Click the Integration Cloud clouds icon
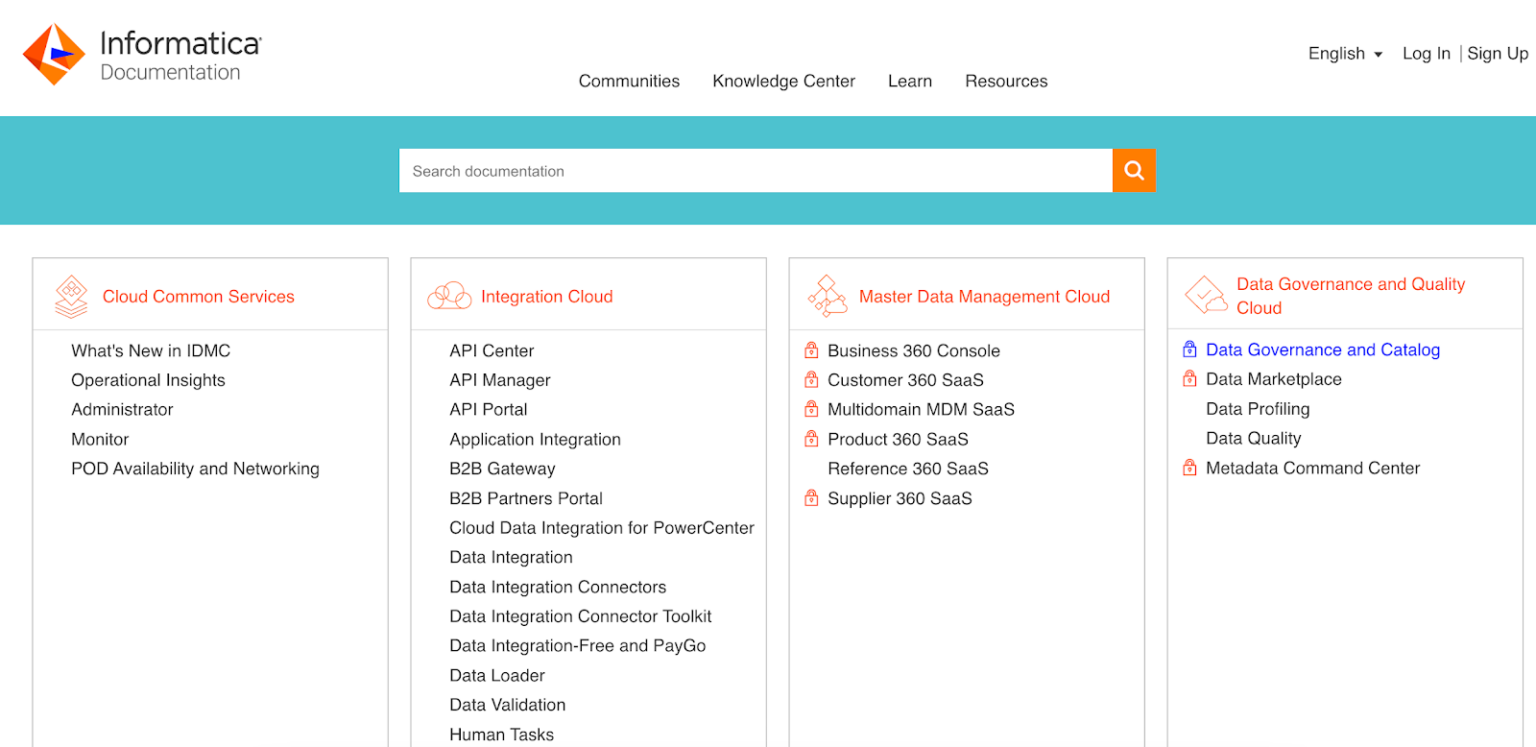The width and height of the screenshot is (1536, 747). coord(449,295)
